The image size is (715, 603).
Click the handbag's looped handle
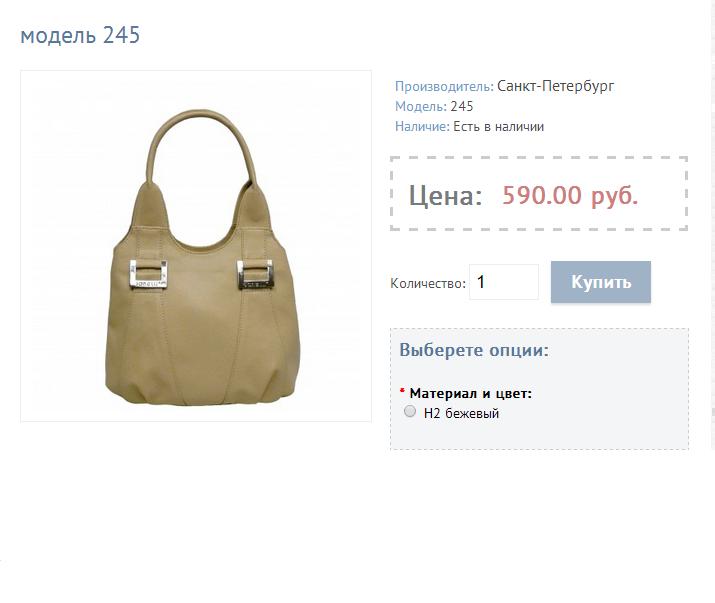(x=201, y=146)
